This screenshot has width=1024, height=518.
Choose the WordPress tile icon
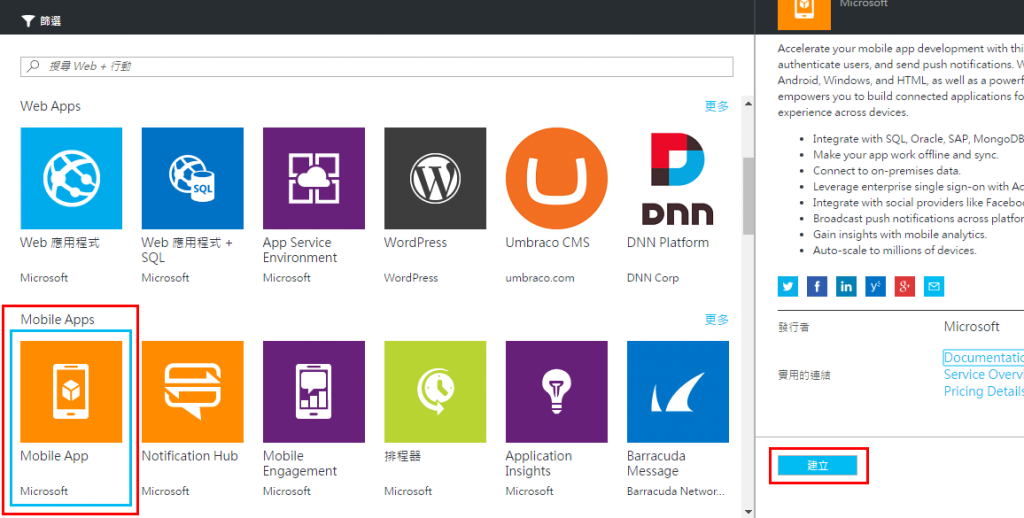tap(435, 178)
